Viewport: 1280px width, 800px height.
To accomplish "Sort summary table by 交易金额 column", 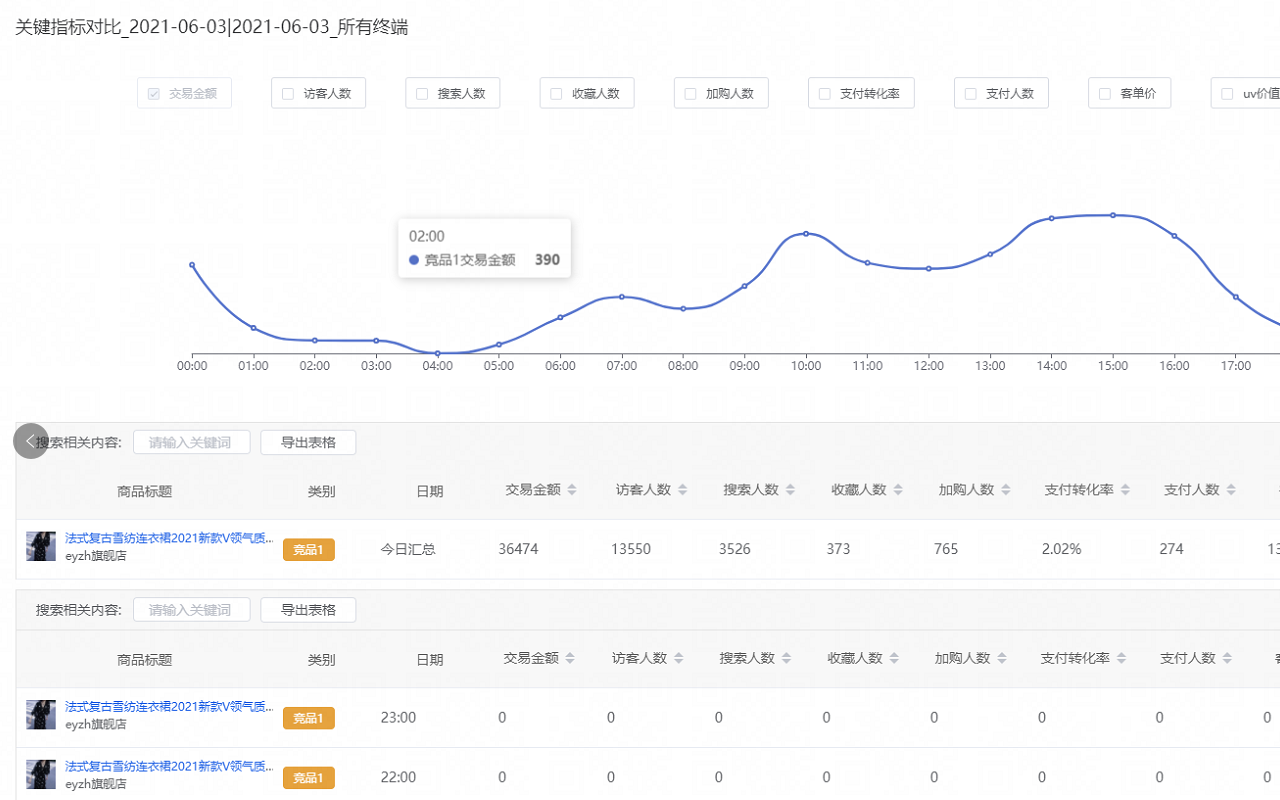I will [x=572, y=490].
